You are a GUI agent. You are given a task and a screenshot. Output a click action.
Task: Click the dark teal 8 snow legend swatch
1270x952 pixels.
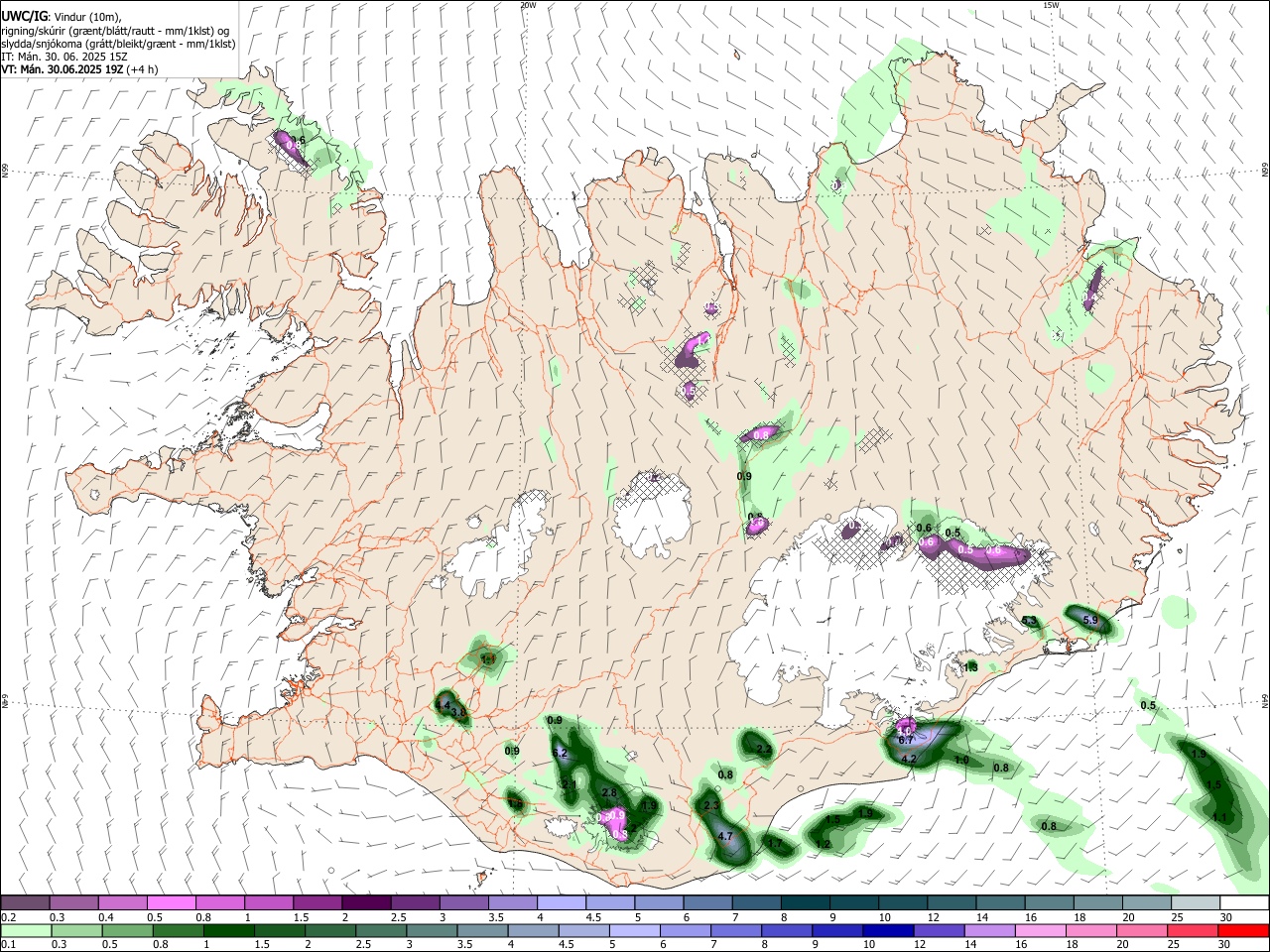806,902
